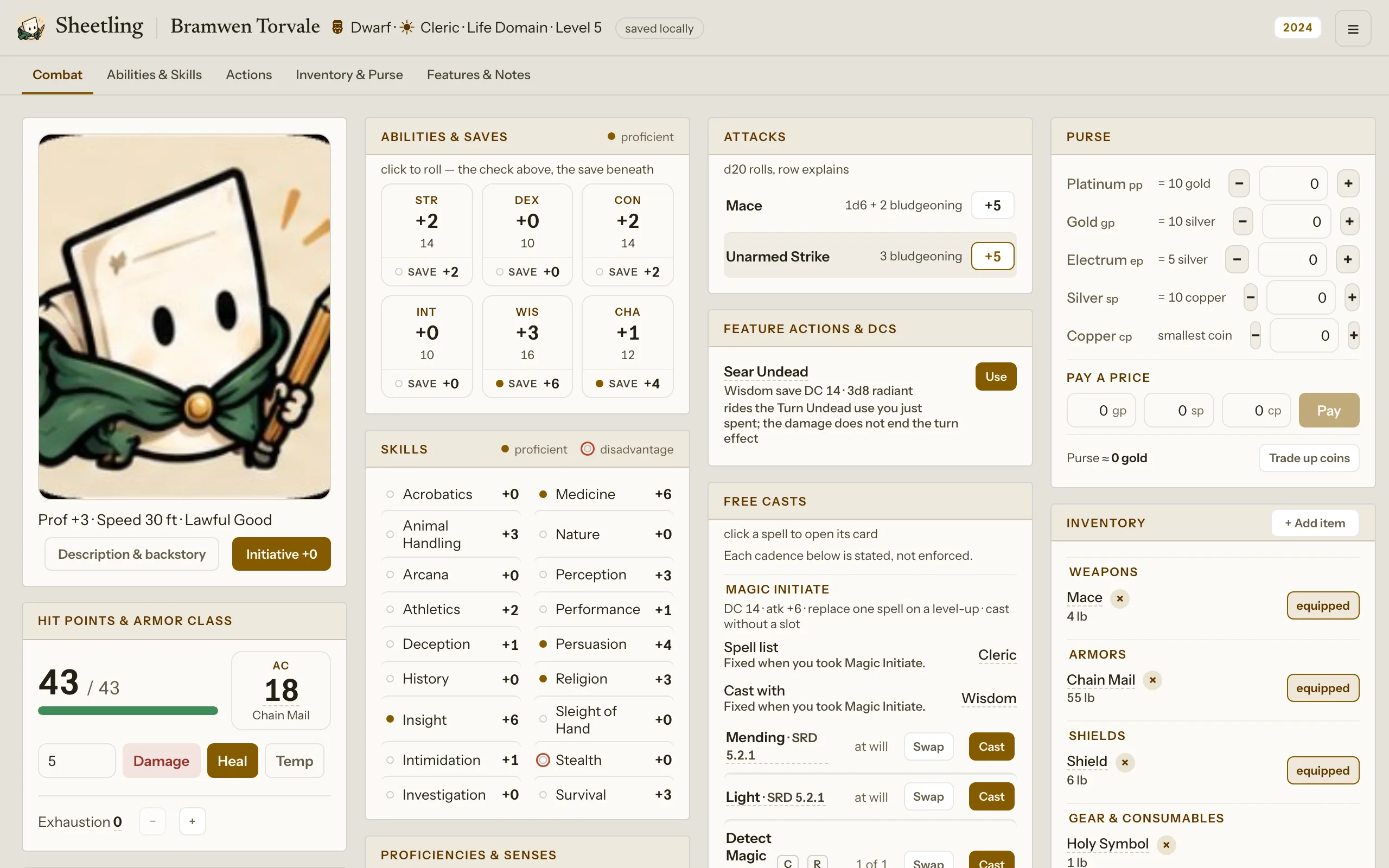Increase Silver with the plus icon
The width and height of the screenshot is (1389, 868).
click(1352, 297)
